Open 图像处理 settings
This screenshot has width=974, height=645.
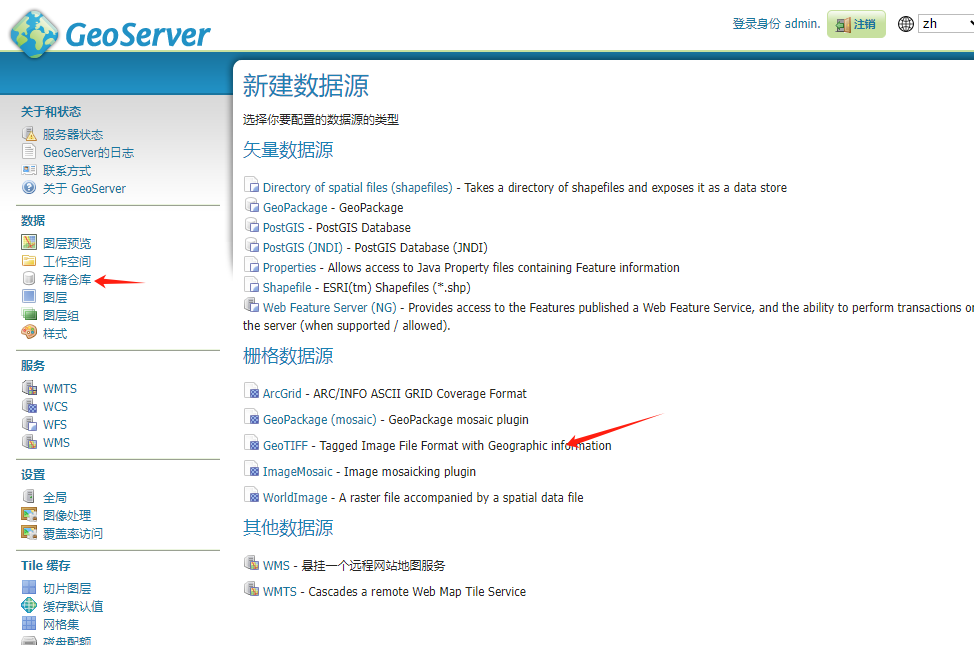67,516
